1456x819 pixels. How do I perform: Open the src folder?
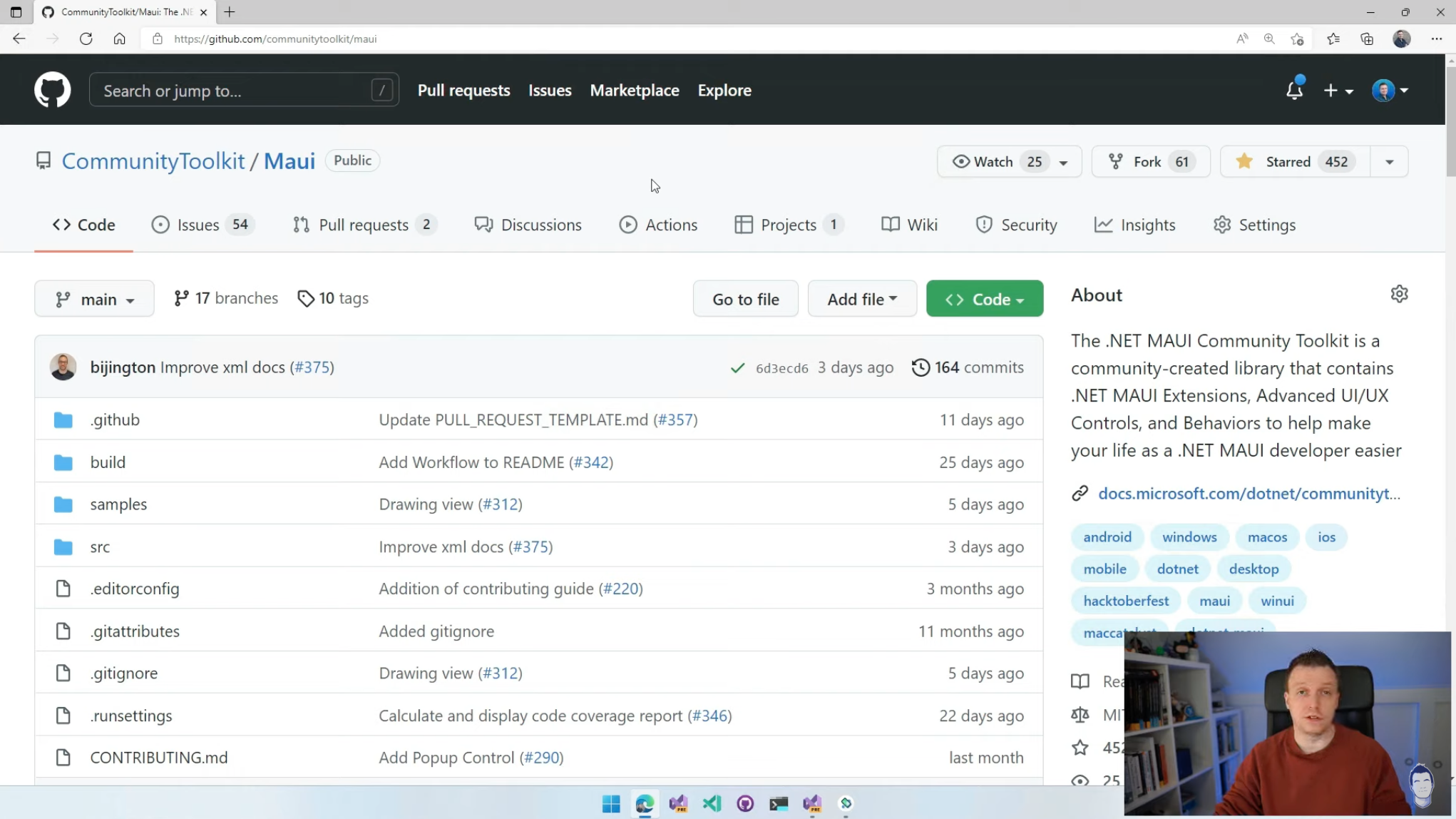(x=100, y=547)
